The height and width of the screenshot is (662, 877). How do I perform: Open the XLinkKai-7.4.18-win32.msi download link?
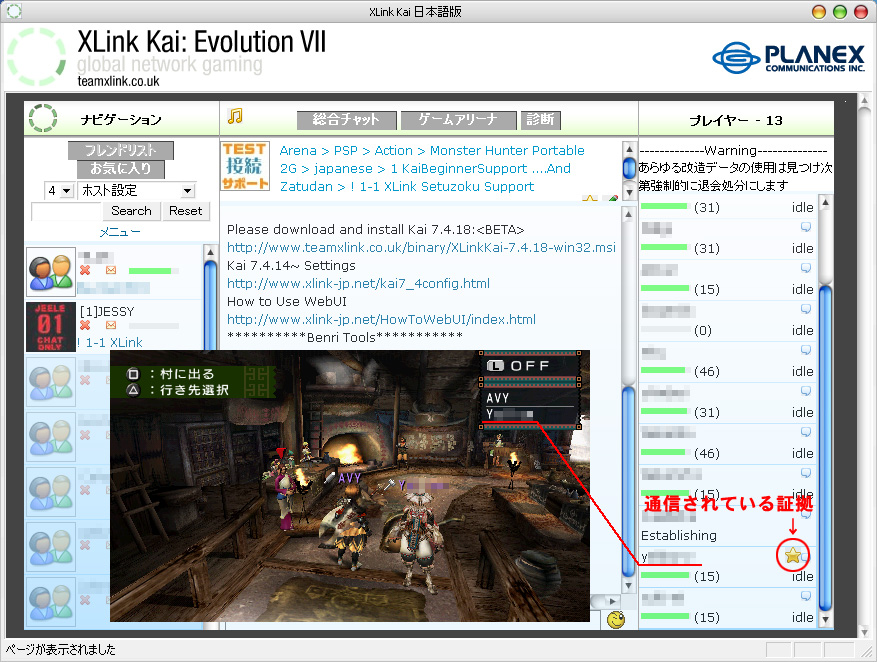[421, 247]
